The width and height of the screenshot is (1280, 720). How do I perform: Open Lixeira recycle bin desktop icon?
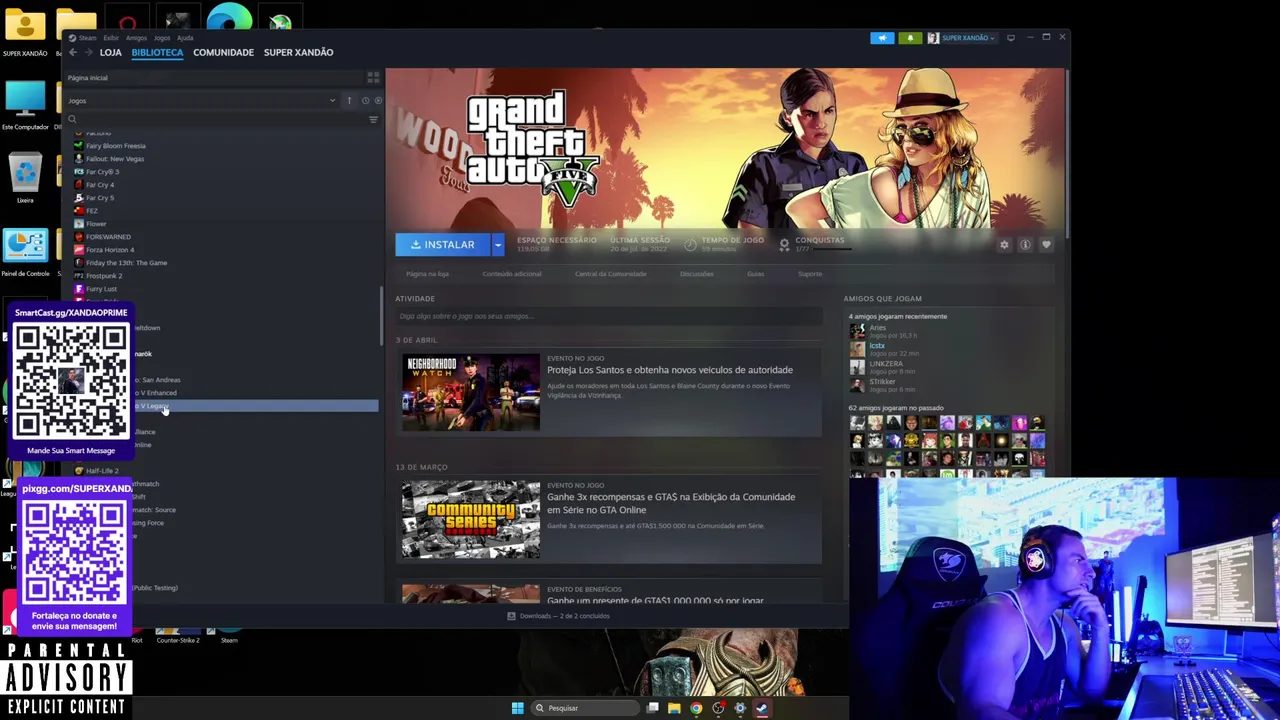click(25, 178)
